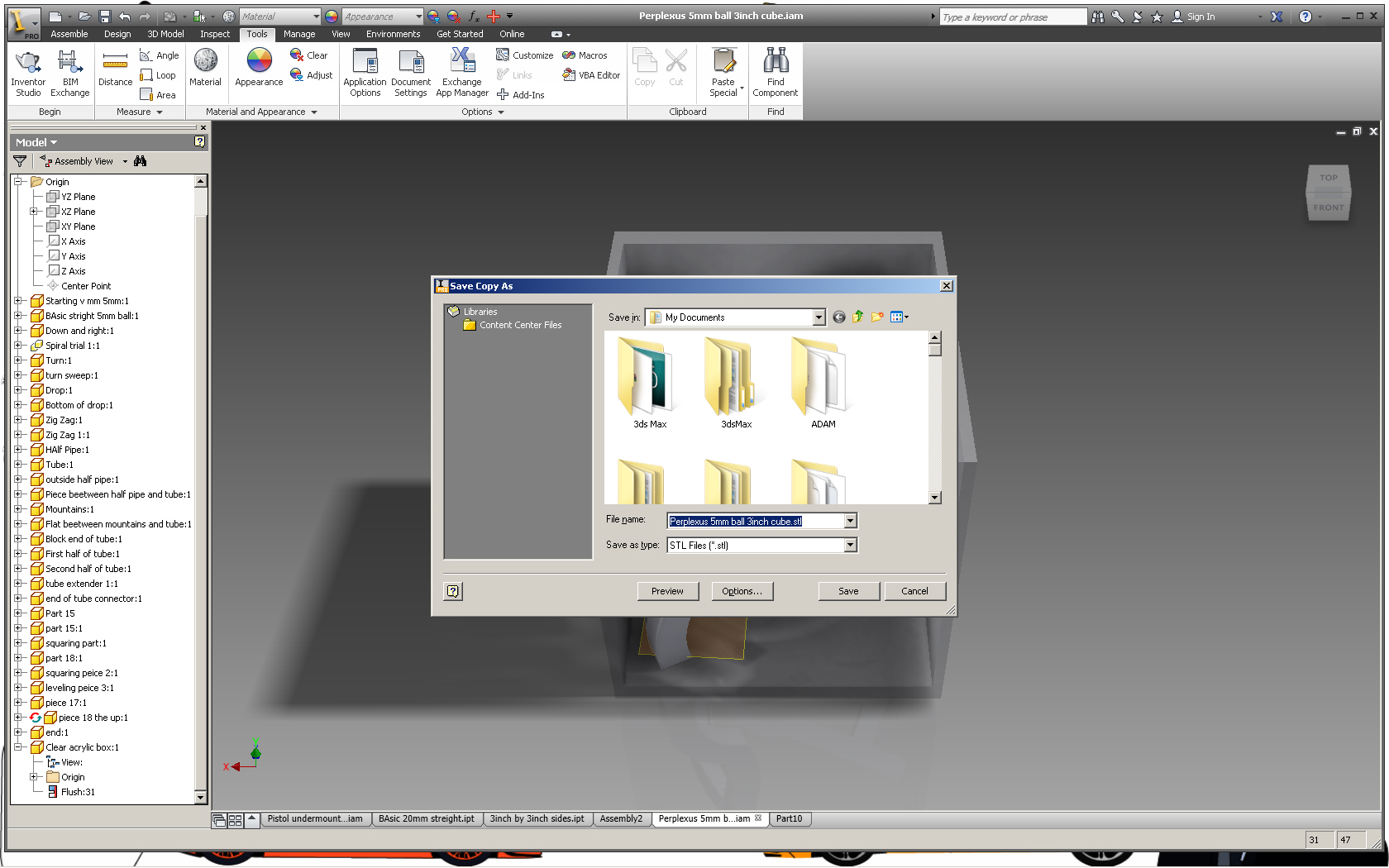This screenshot has width=1389, height=868.
Task: Open the Save in location dropdown
Action: pyautogui.click(x=819, y=317)
